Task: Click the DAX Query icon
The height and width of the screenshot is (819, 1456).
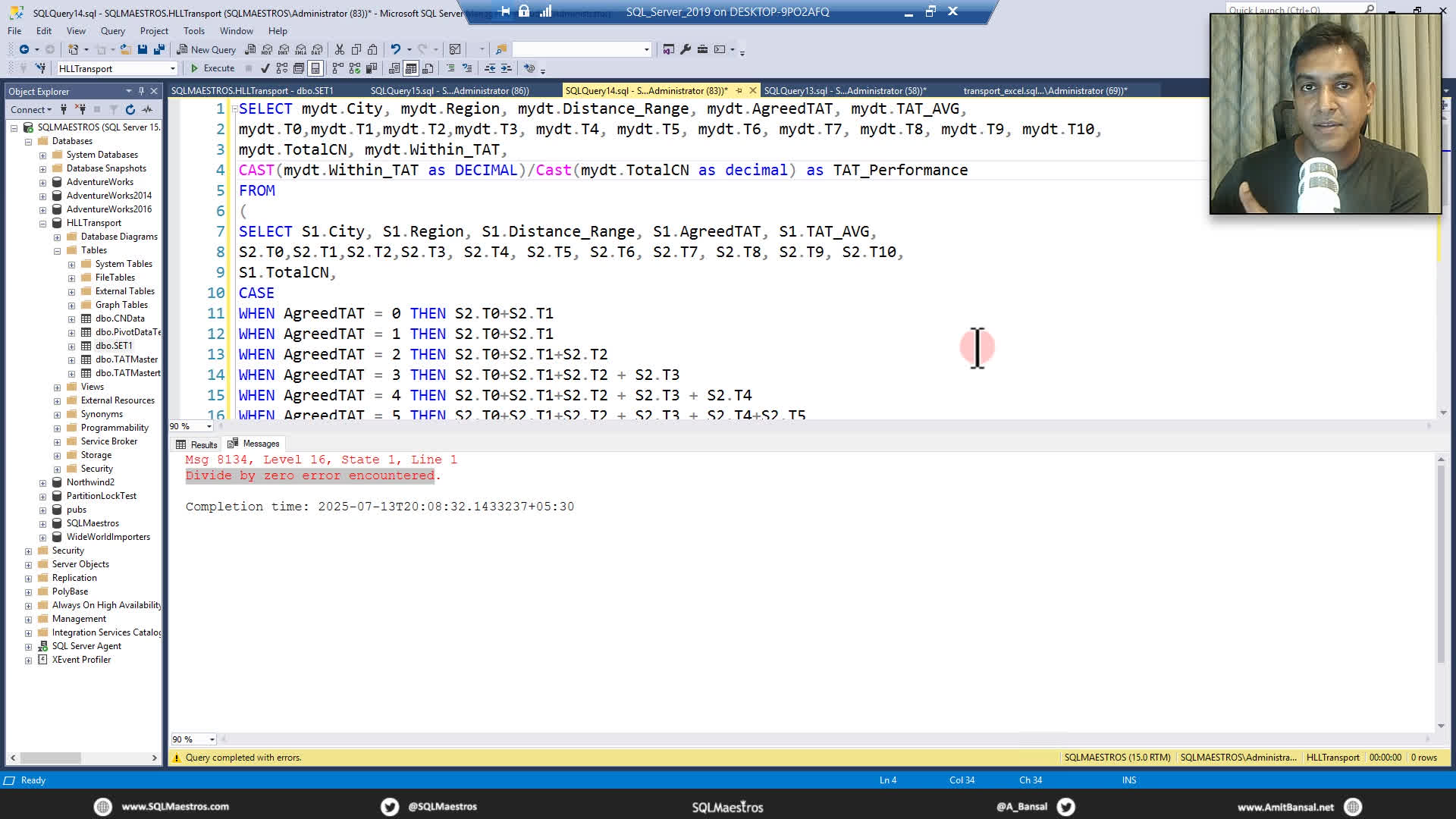Action: click(x=317, y=49)
